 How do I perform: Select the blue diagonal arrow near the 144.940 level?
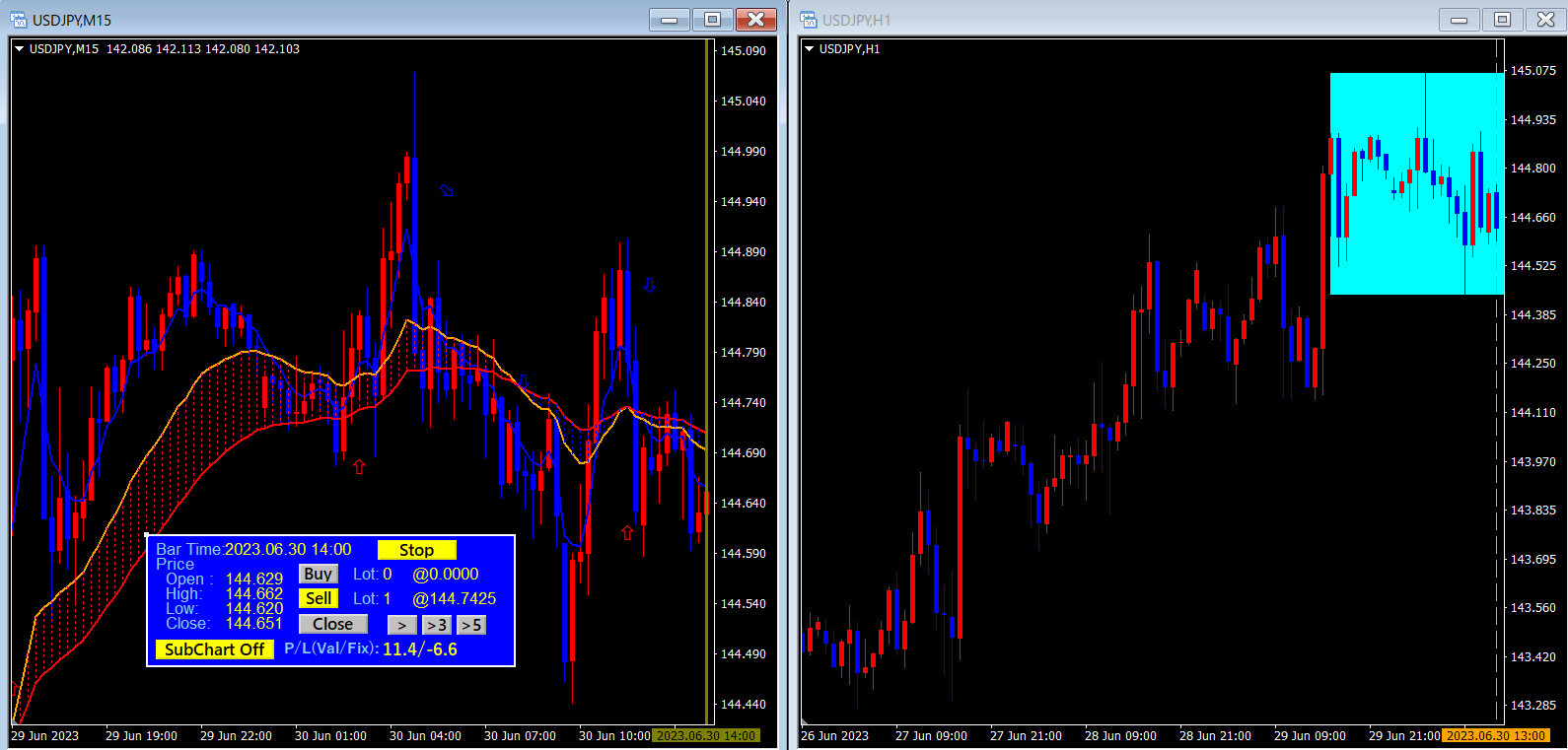point(447,190)
